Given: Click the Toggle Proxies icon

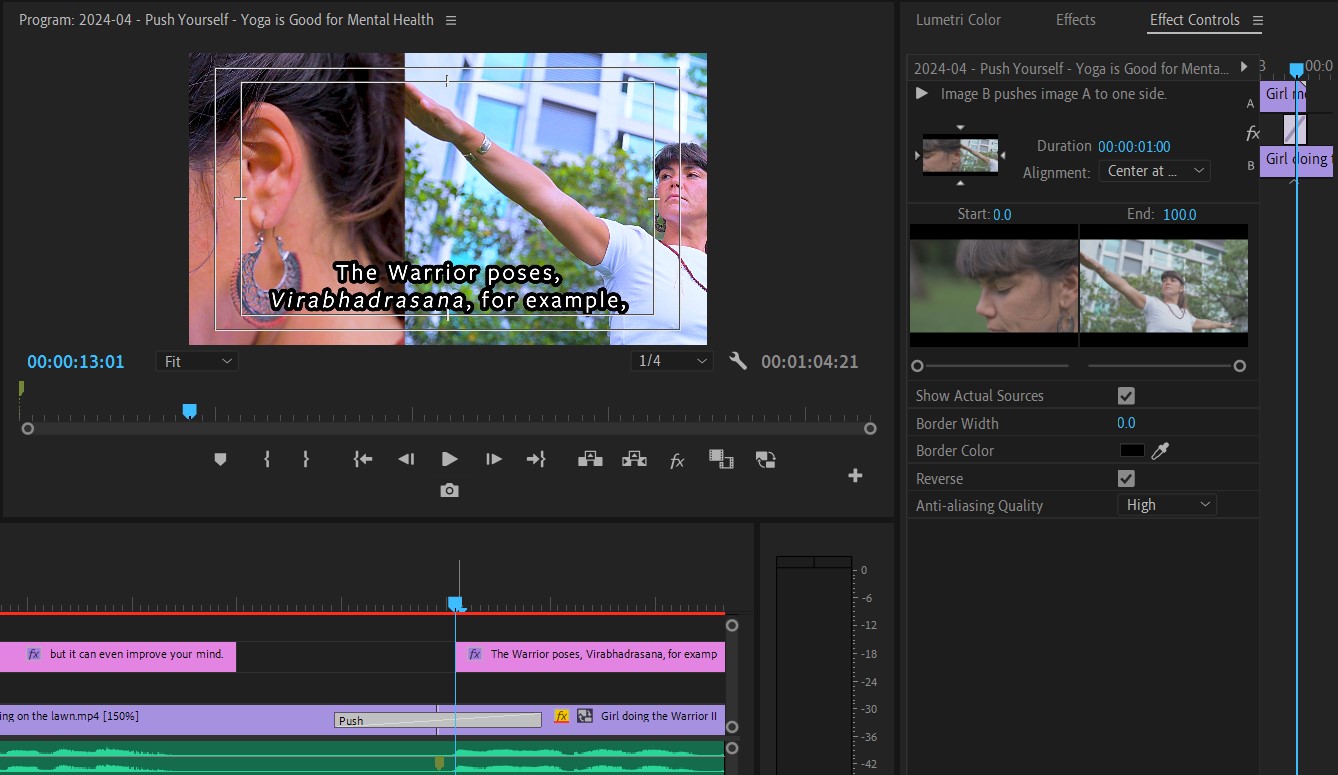Looking at the screenshot, I should pyautogui.click(x=766, y=459).
